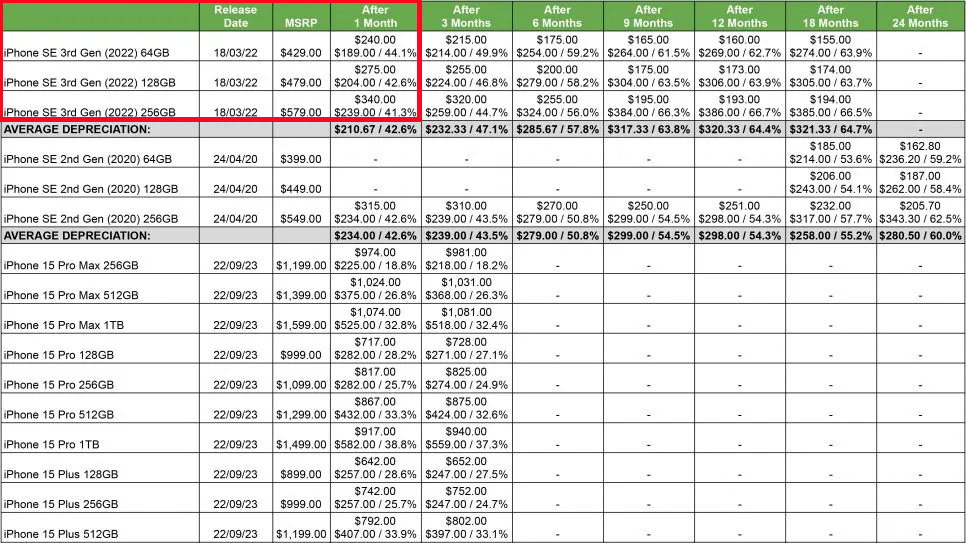Select row 'iPhone 15 Pro Max 1TB'
The width and height of the screenshot is (966, 543).
(483, 319)
